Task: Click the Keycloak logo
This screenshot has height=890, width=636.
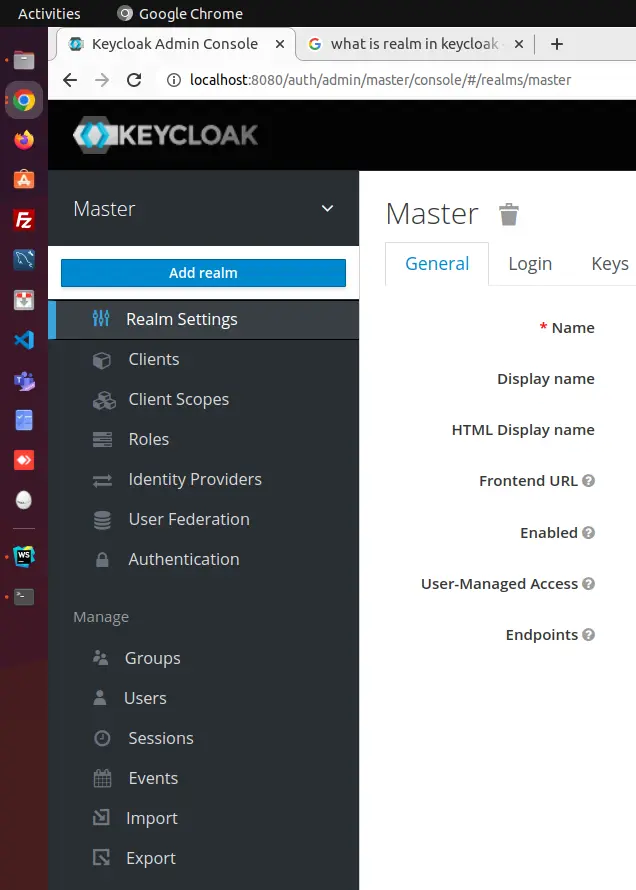Action: pos(165,135)
